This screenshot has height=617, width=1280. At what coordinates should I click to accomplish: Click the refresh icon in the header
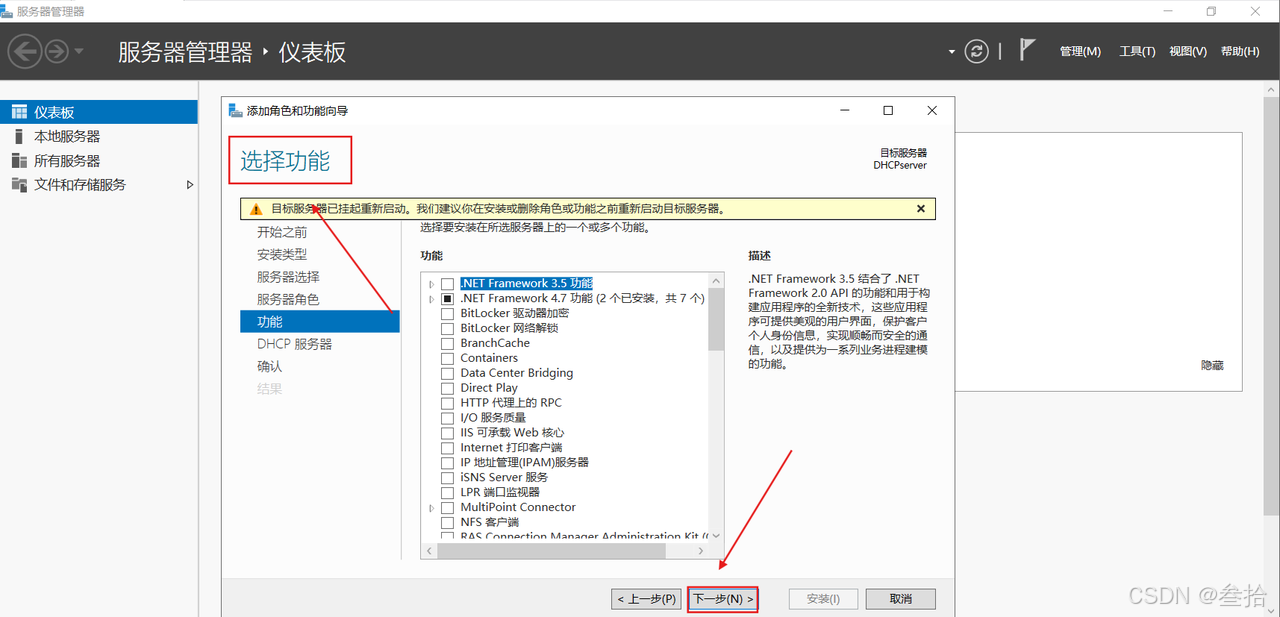[x=976, y=52]
